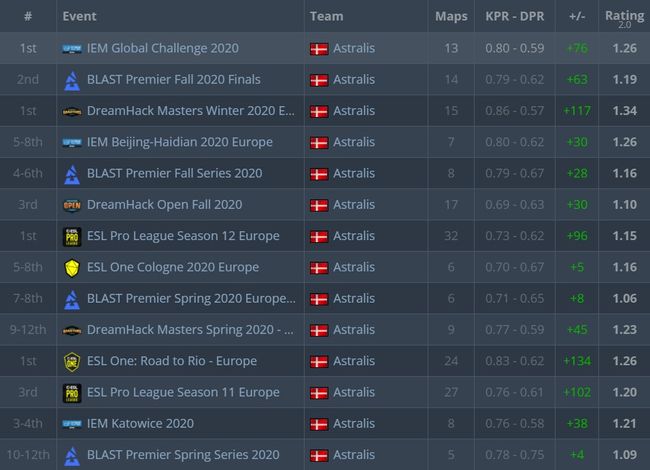Viewport: 650px width, 470px height.
Task: Click the DreamHack Masters Winter 2020 event icon
Action: point(71,111)
